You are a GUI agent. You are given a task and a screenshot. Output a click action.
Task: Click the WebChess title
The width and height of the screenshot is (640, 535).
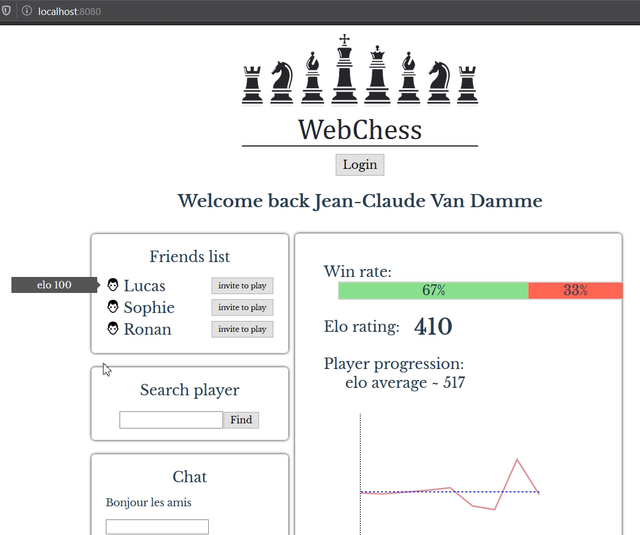pyautogui.click(x=360, y=130)
